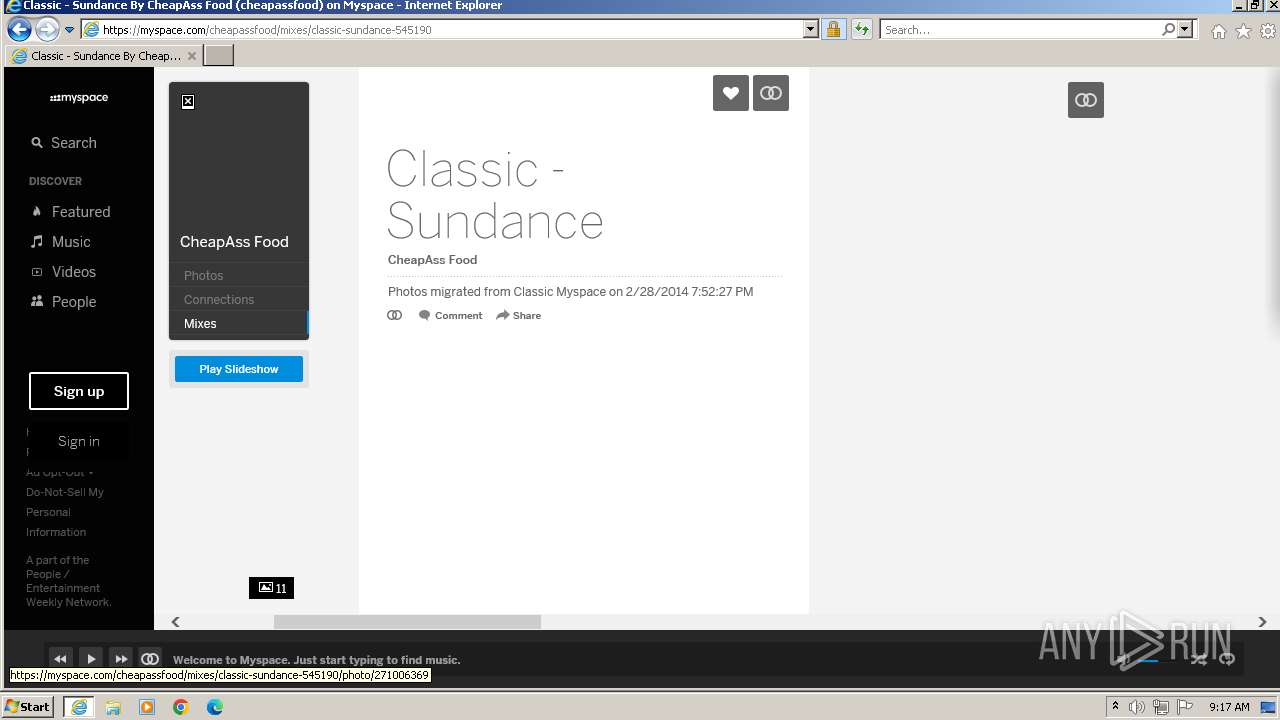
Task: Click the next track button
Action: point(121,659)
